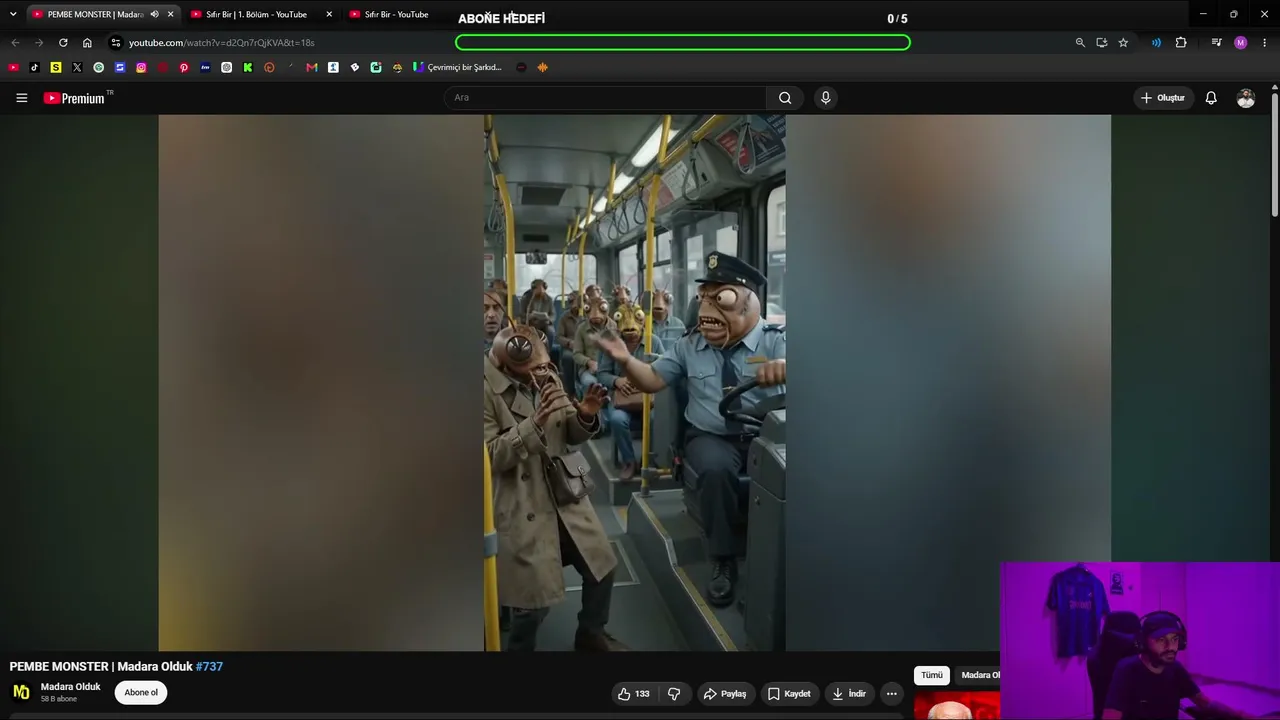Select the 'Madara Ol…' filter chip

(979, 675)
